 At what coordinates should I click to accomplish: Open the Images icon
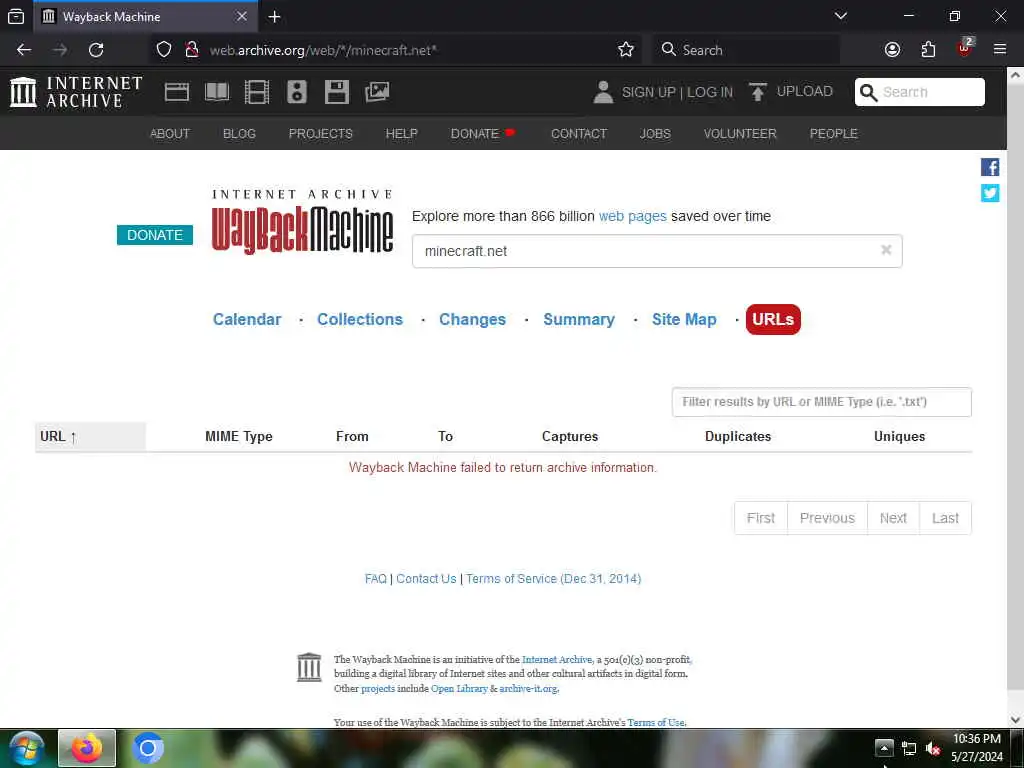pos(377,92)
